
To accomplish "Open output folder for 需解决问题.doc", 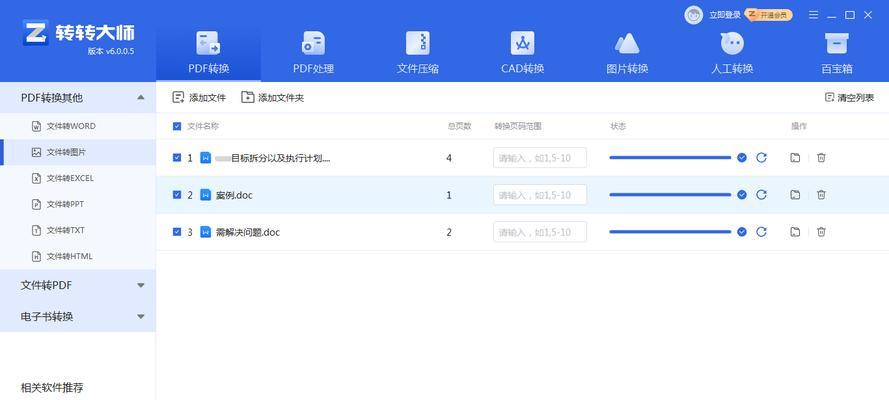I will [795, 232].
